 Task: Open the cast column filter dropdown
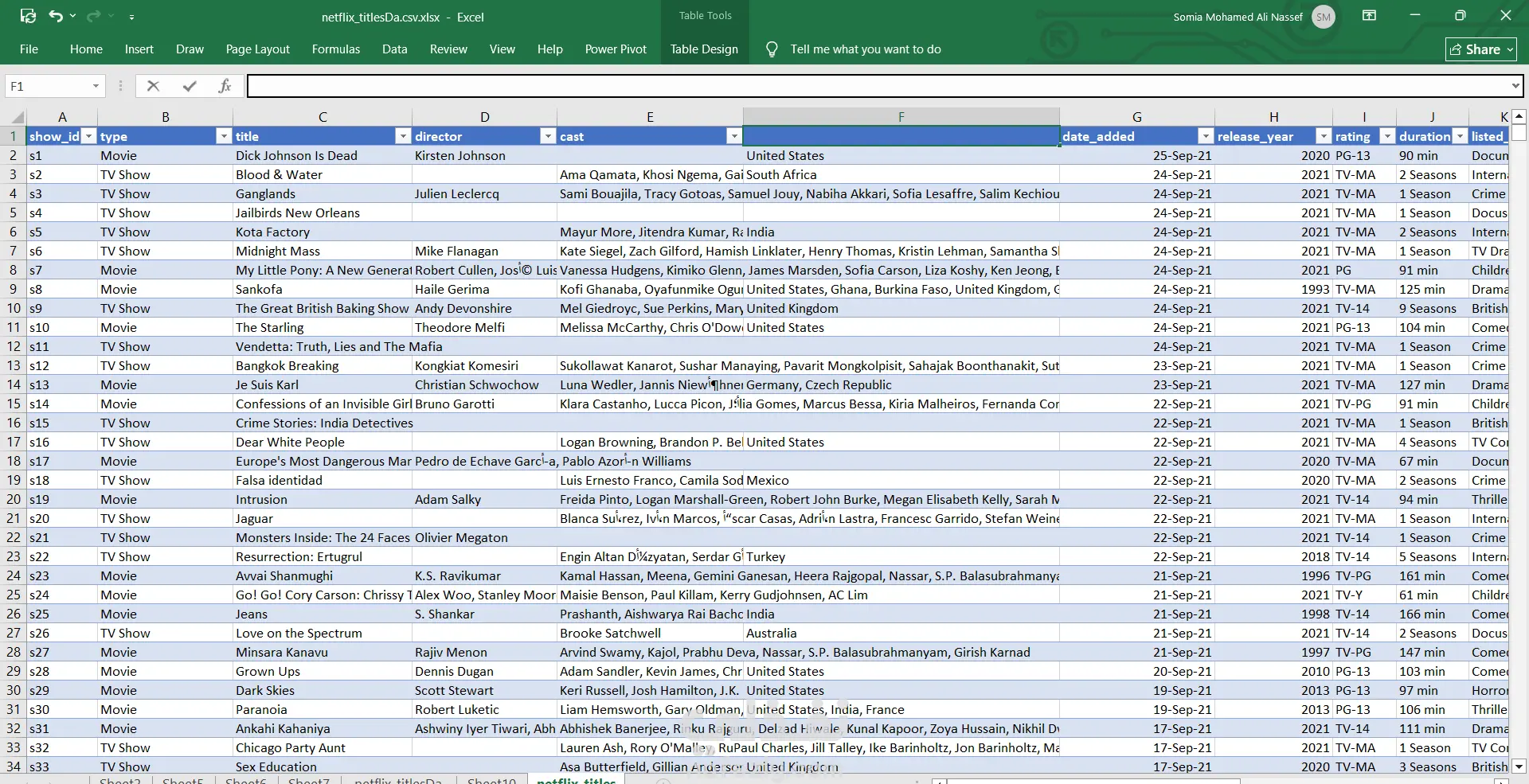click(x=734, y=137)
